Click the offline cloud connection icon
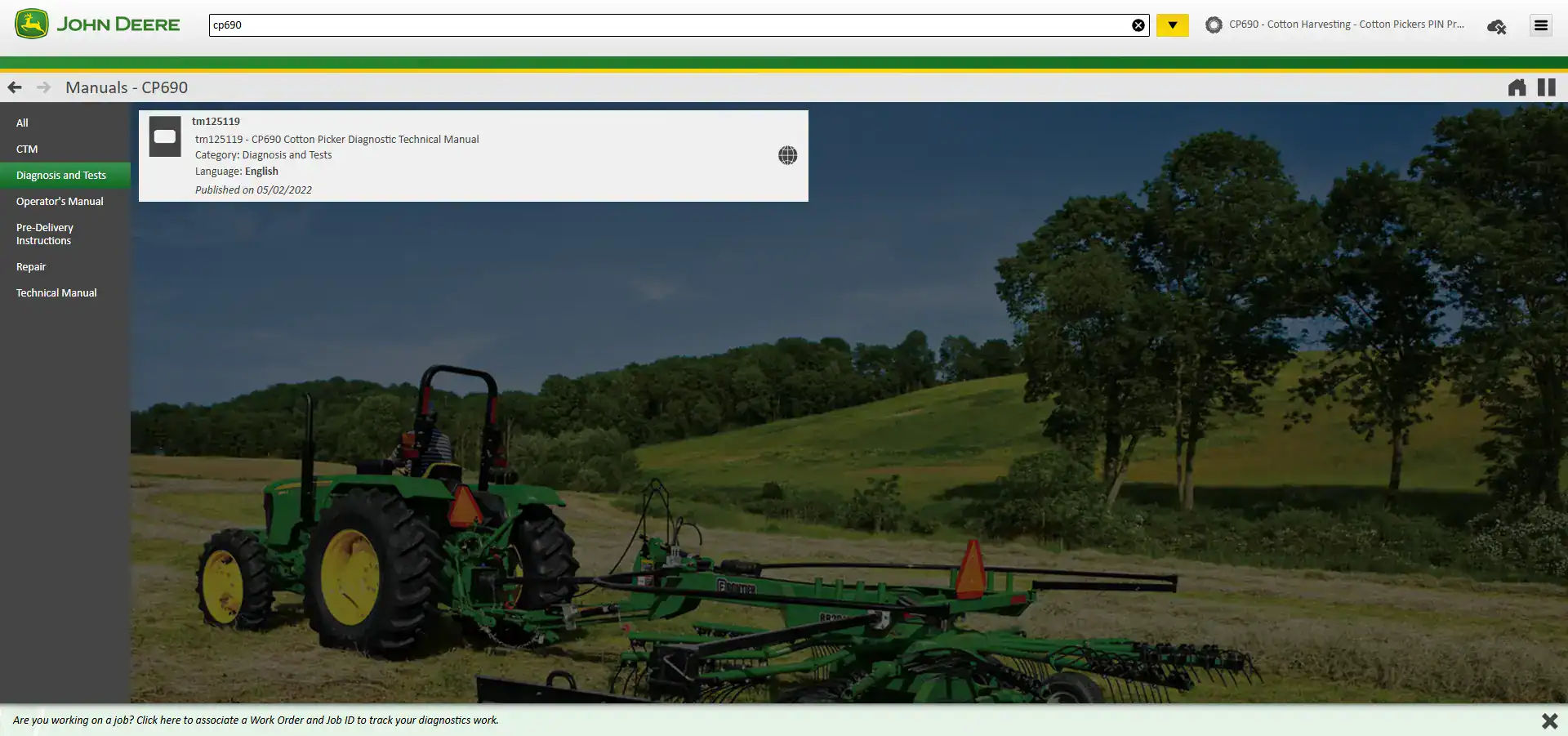 [1496, 27]
